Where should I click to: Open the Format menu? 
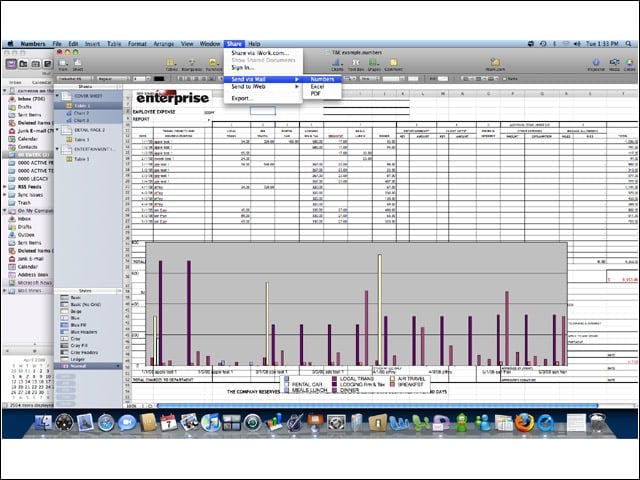point(137,44)
